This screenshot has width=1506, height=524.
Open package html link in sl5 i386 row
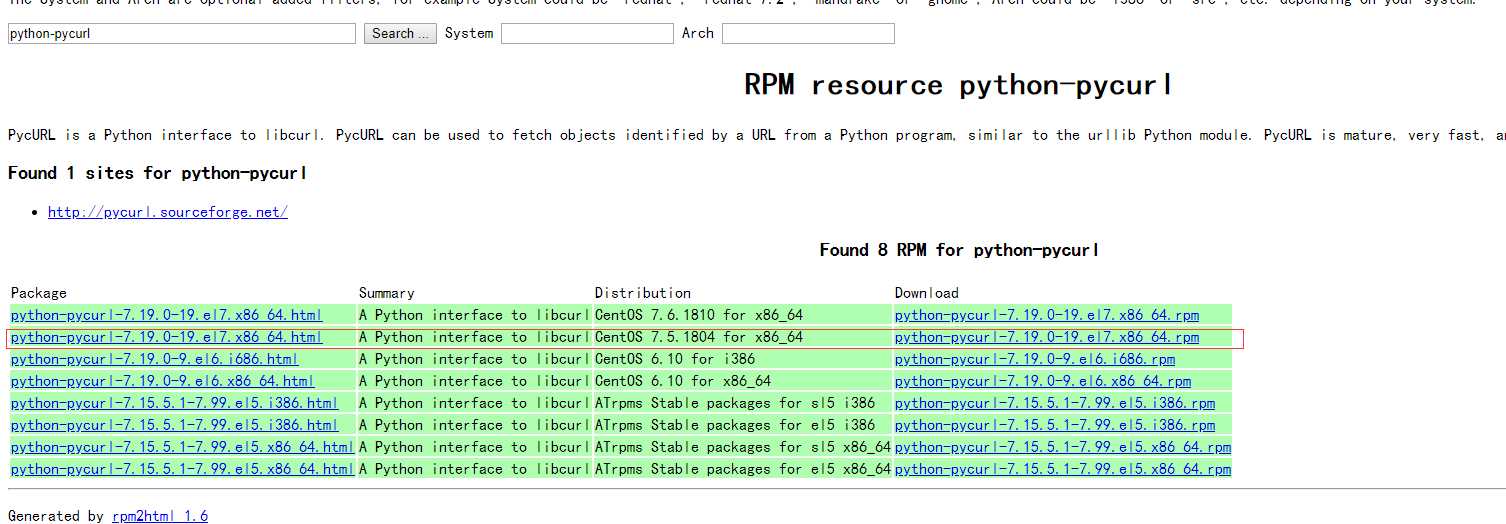click(x=175, y=403)
